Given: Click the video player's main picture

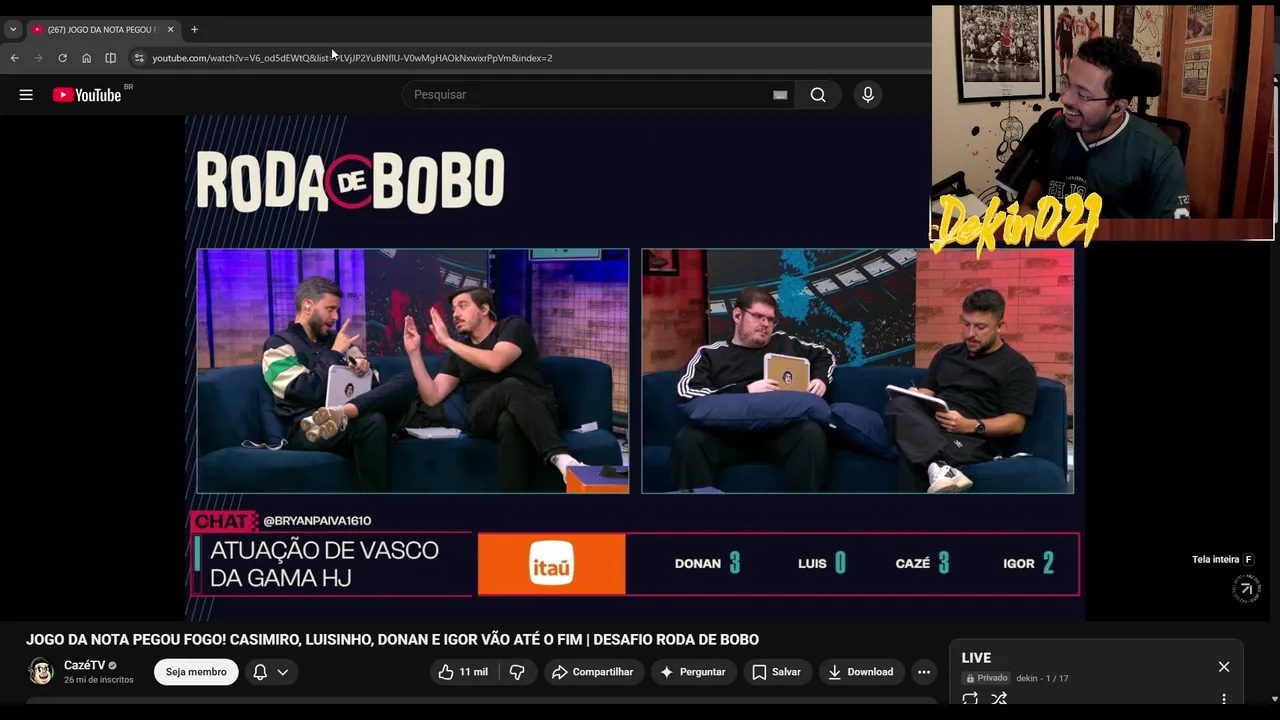Looking at the screenshot, I should [635, 368].
